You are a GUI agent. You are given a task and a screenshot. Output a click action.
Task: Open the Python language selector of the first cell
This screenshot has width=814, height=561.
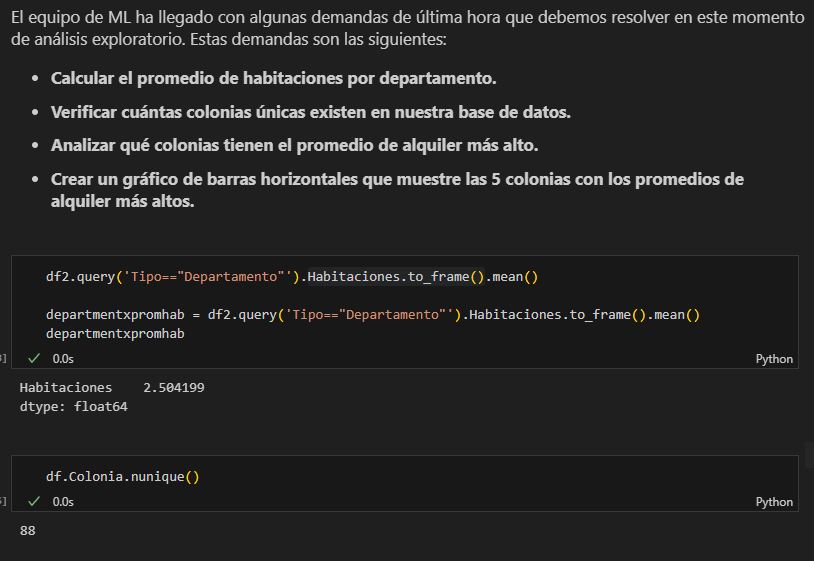[774, 359]
